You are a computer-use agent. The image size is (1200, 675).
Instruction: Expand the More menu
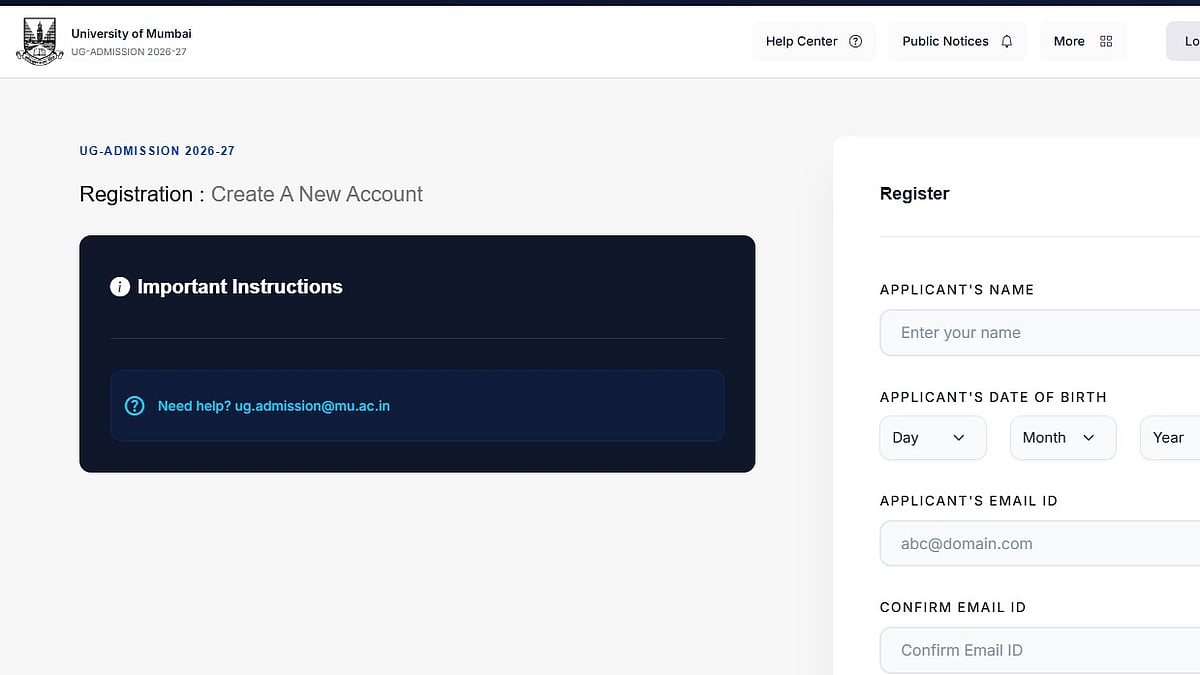pyautogui.click(x=1083, y=41)
